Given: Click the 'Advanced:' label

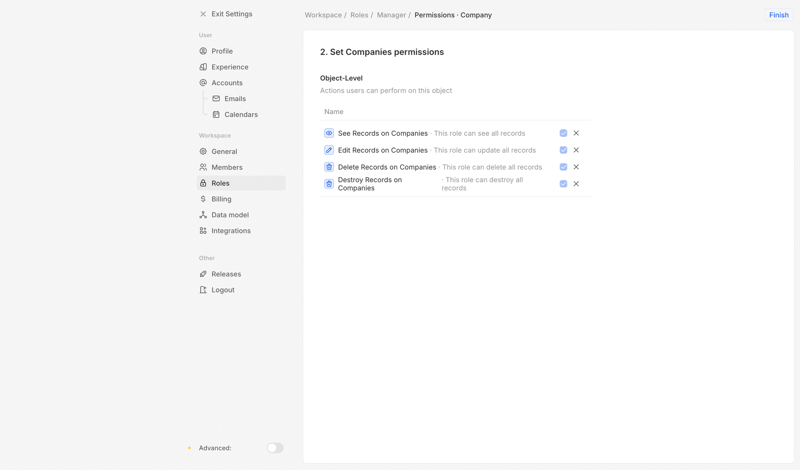Looking at the screenshot, I should [215, 448].
